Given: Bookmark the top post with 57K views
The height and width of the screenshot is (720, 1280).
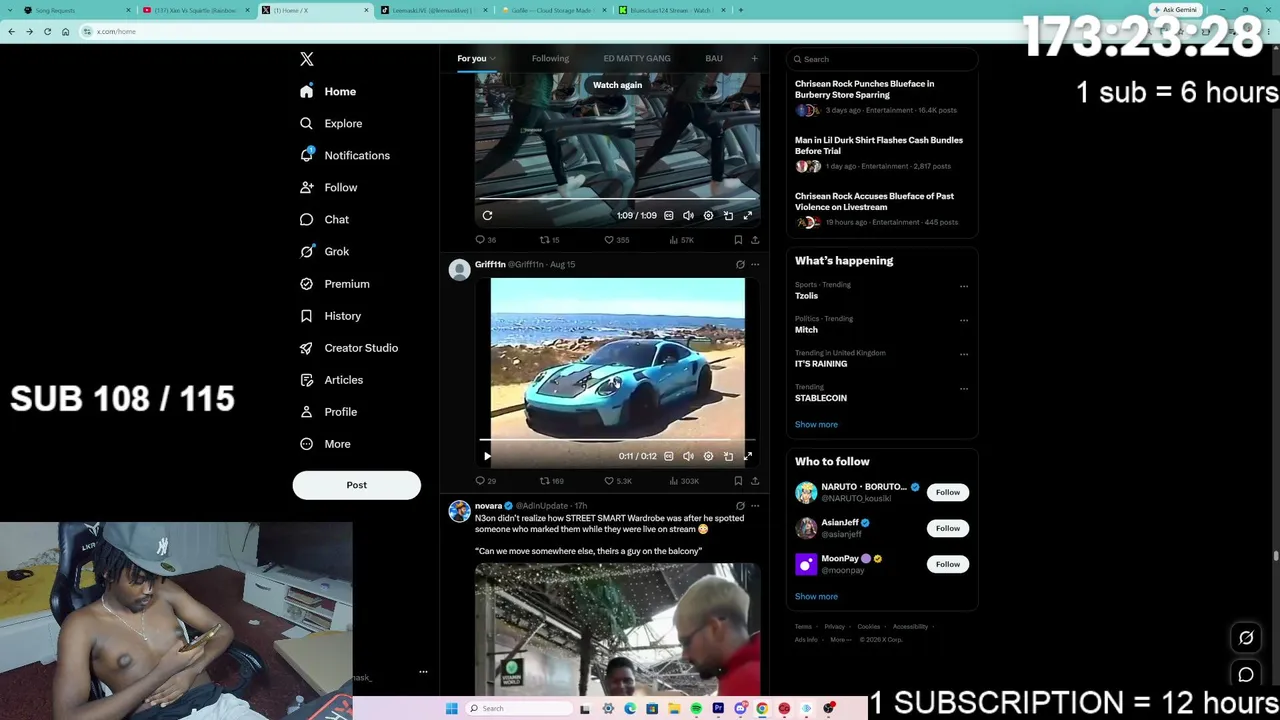Looking at the screenshot, I should click(x=738, y=240).
